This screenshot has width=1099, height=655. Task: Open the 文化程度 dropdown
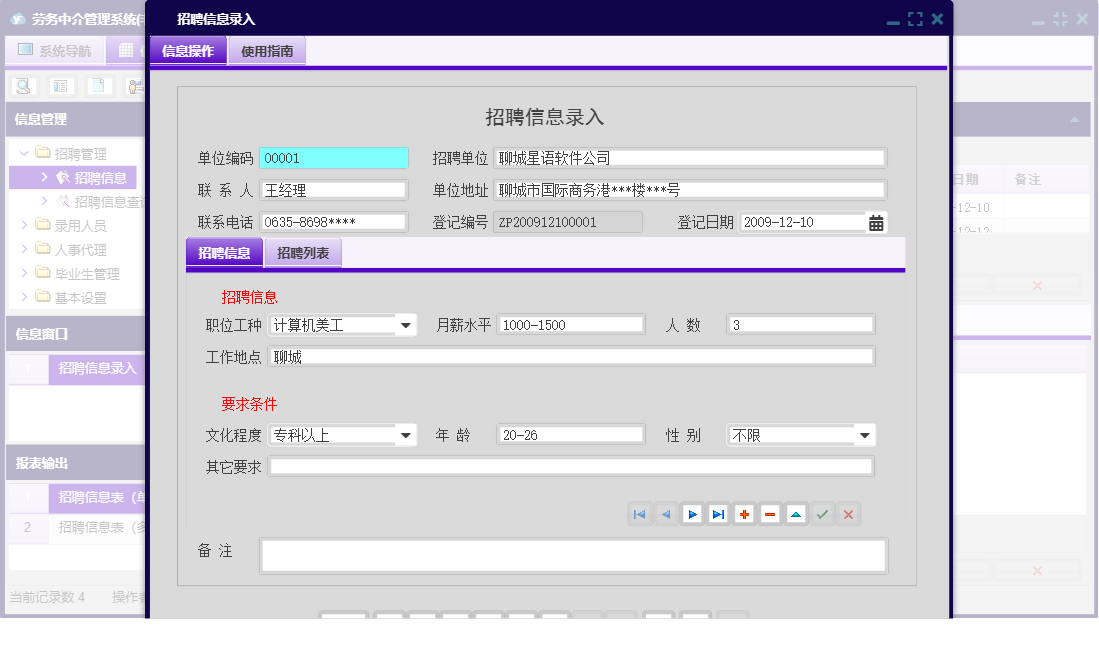[406, 435]
